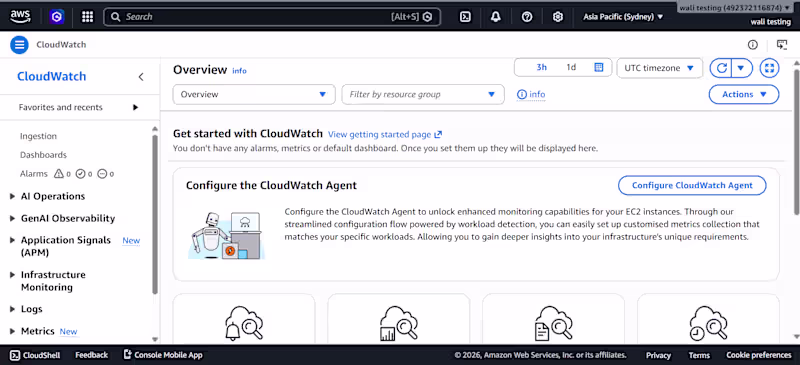Click the cloud alarm bell card icon
The width and height of the screenshot is (800, 365).
(x=244, y=323)
